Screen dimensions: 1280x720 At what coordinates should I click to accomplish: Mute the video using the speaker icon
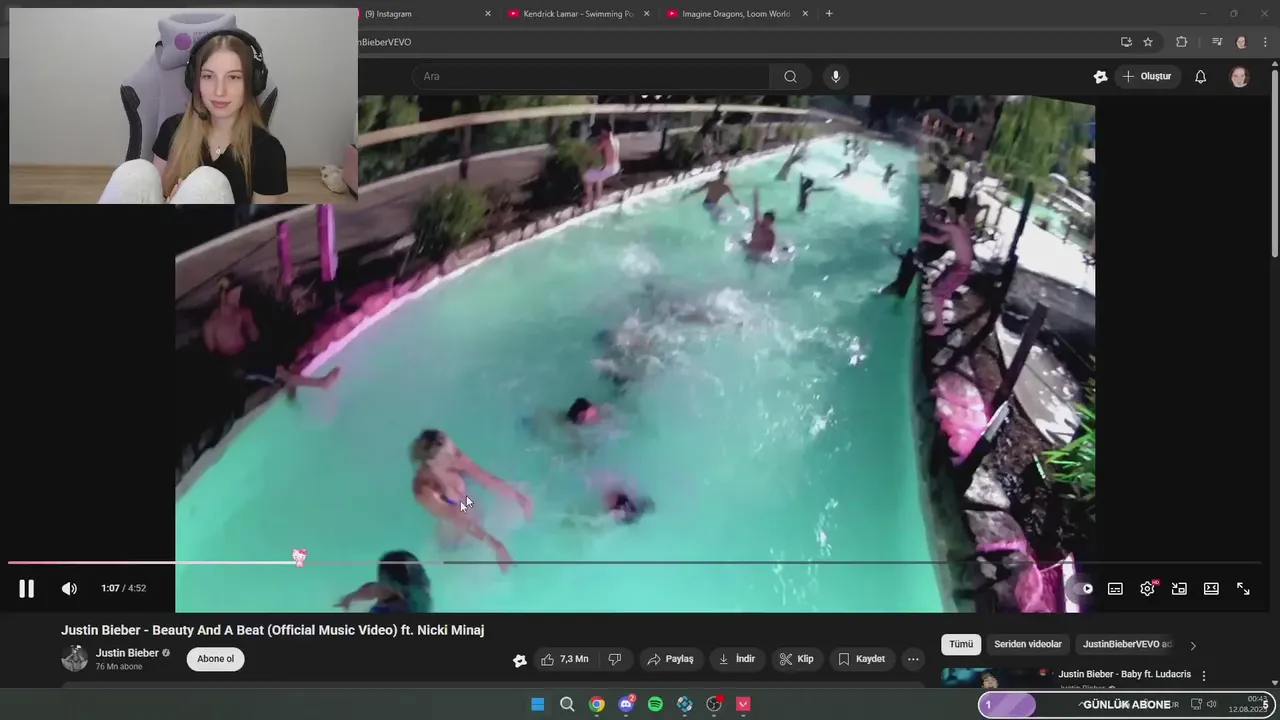[x=69, y=589]
